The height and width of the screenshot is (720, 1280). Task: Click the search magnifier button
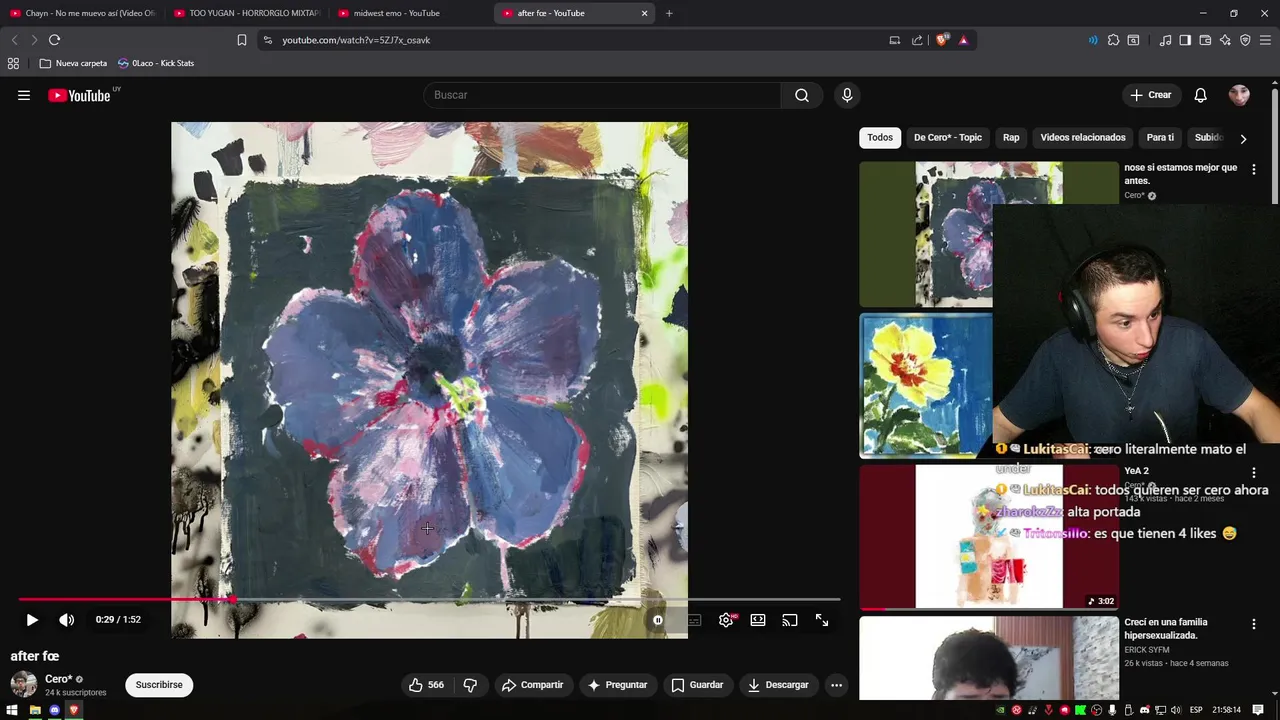point(802,95)
